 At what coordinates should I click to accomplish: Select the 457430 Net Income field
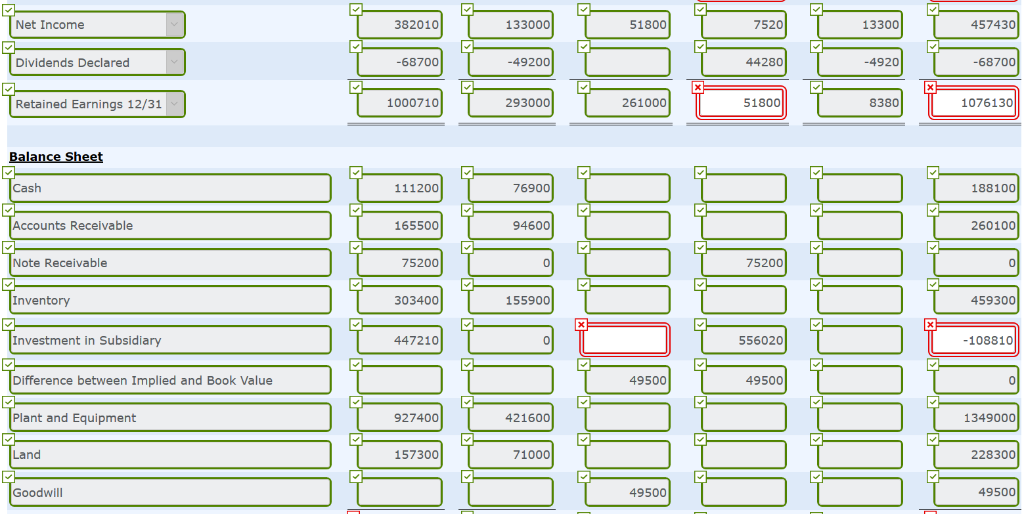[976, 25]
